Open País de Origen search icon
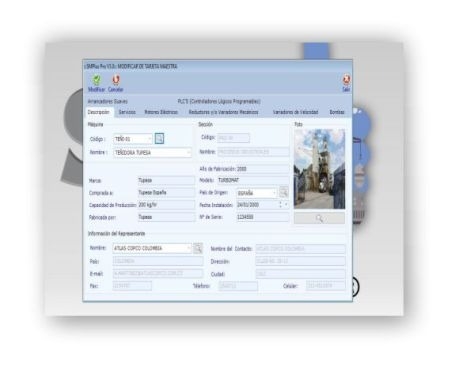 (284, 192)
